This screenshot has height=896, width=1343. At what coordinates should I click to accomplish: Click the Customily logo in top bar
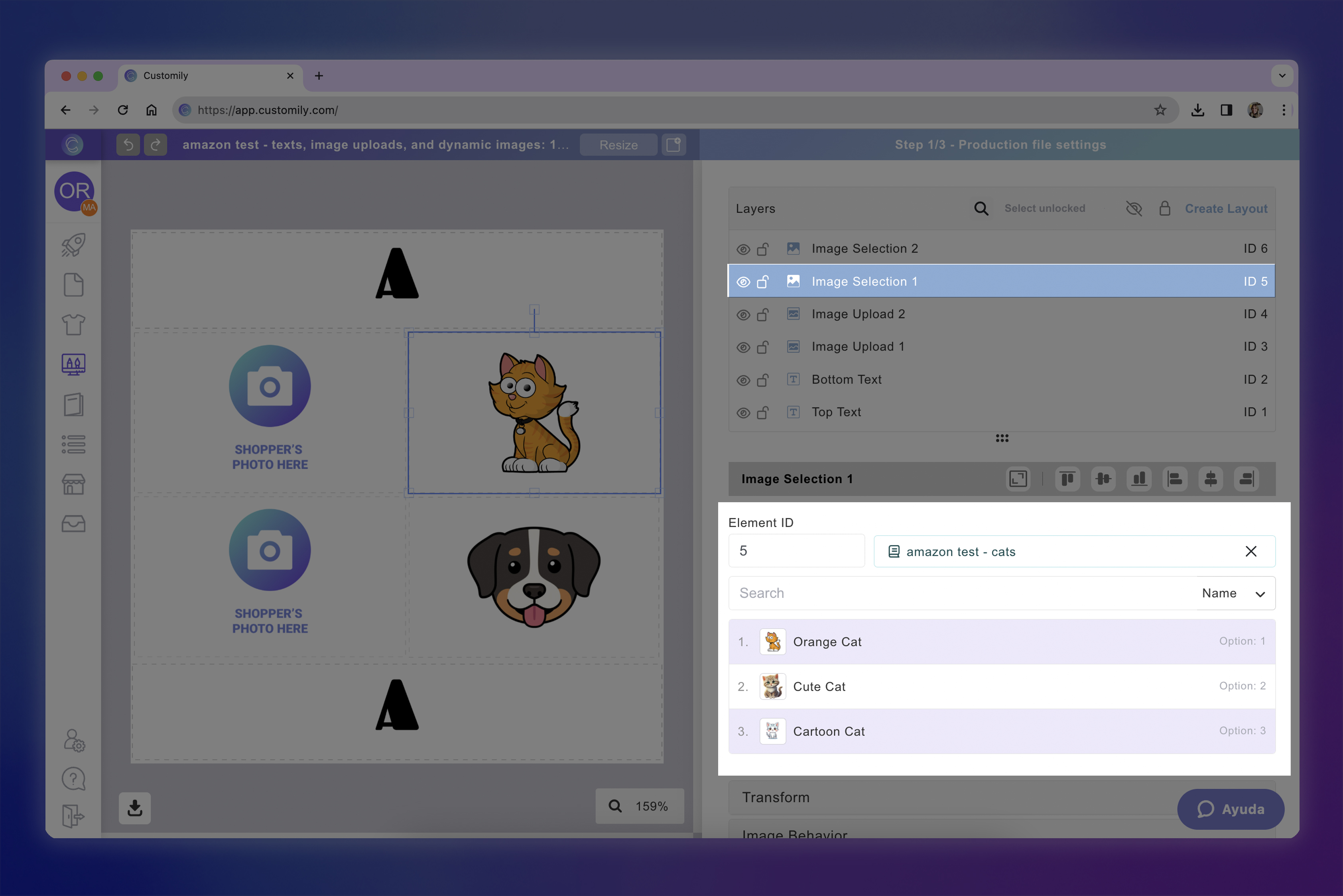click(x=73, y=145)
